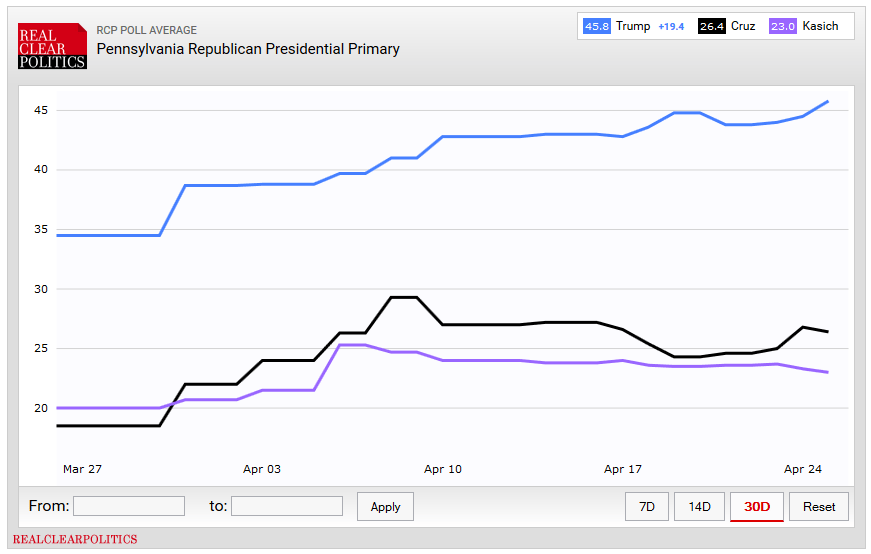Select the 14D time range

pos(699,507)
